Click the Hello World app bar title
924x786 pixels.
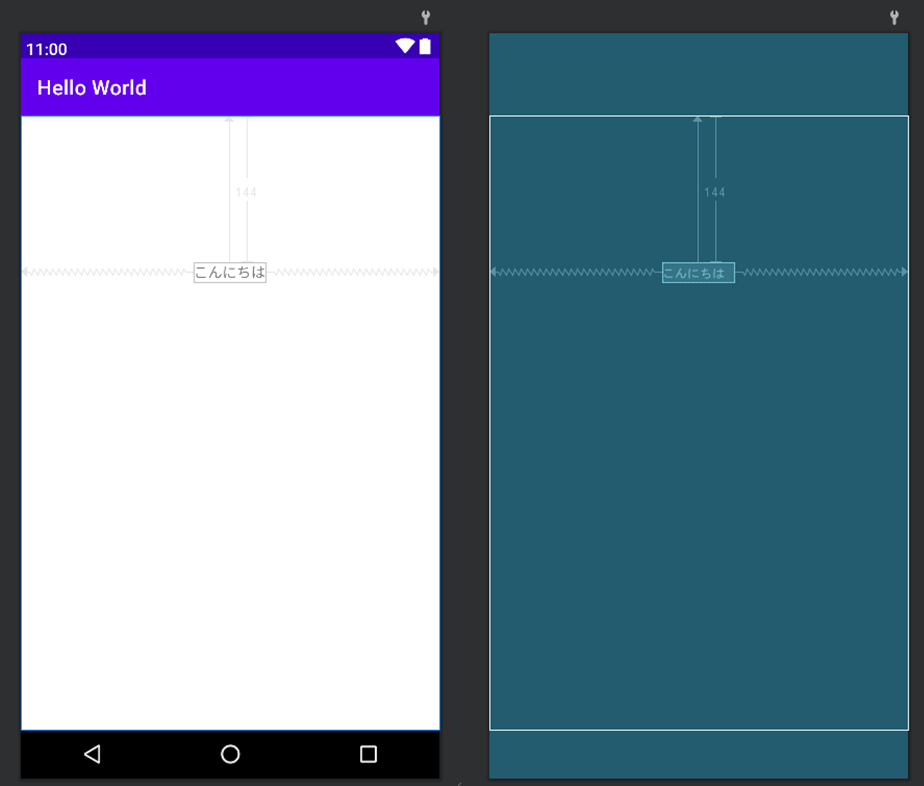pos(92,88)
